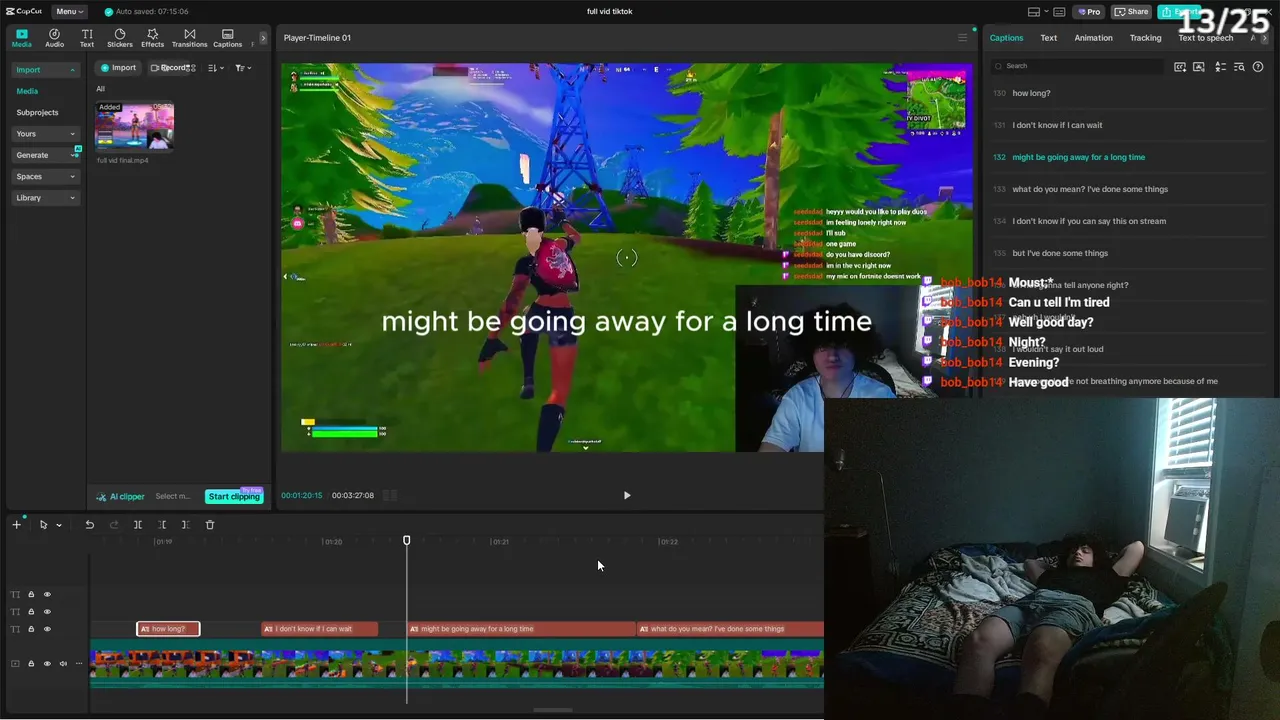Viewport: 1280px width, 720px height.
Task: Open the Captions tool in the top toolbar
Action: pos(227,38)
